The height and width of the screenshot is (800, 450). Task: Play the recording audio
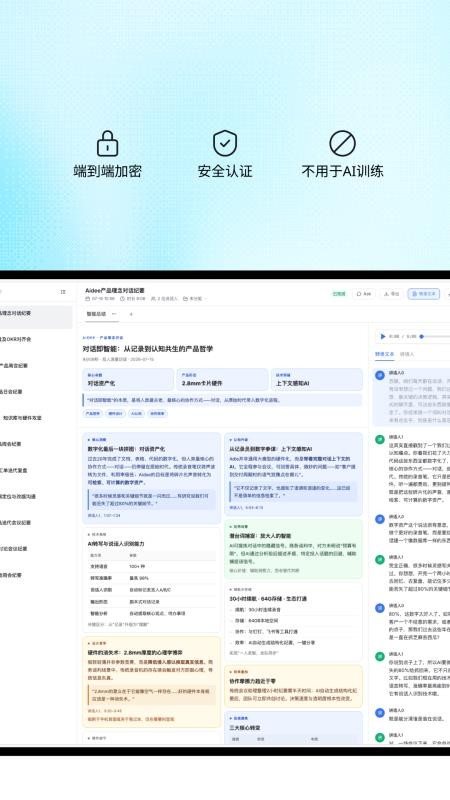point(383,336)
